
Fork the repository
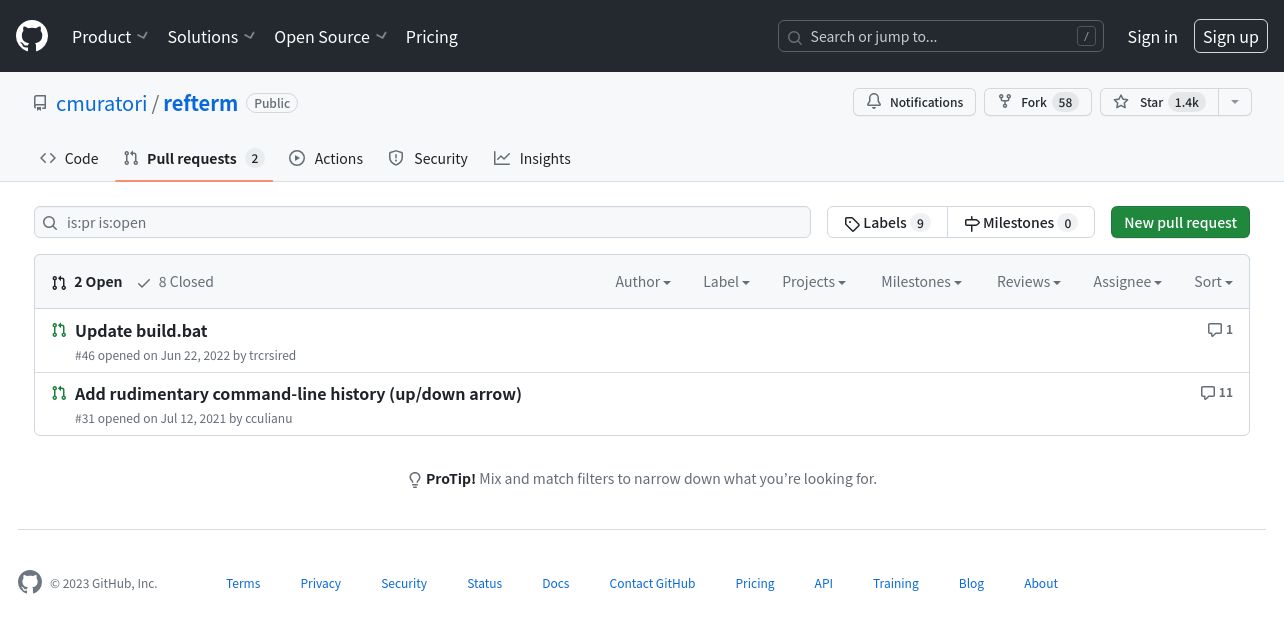point(1038,102)
